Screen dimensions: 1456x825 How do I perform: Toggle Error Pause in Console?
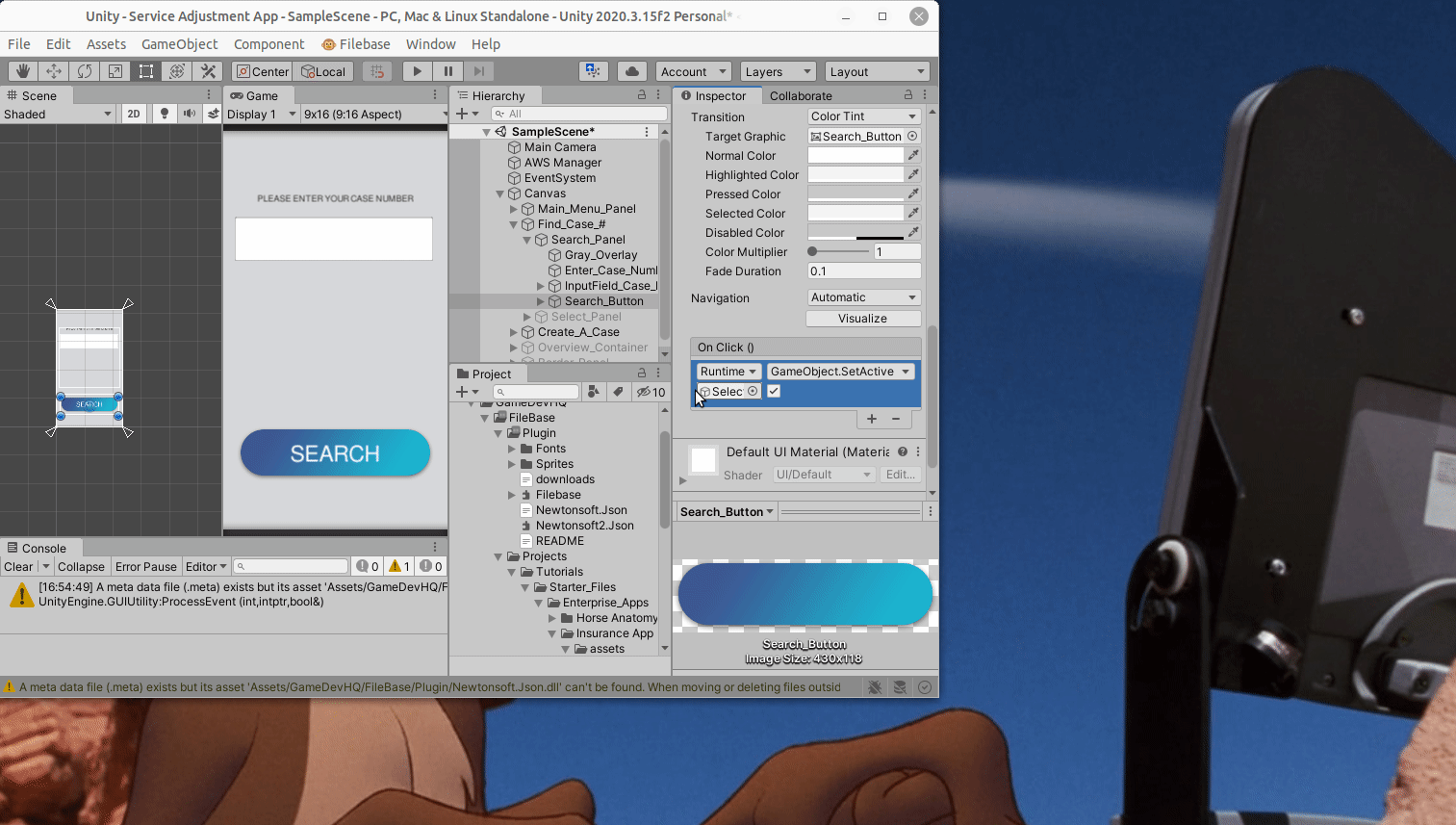click(x=146, y=566)
